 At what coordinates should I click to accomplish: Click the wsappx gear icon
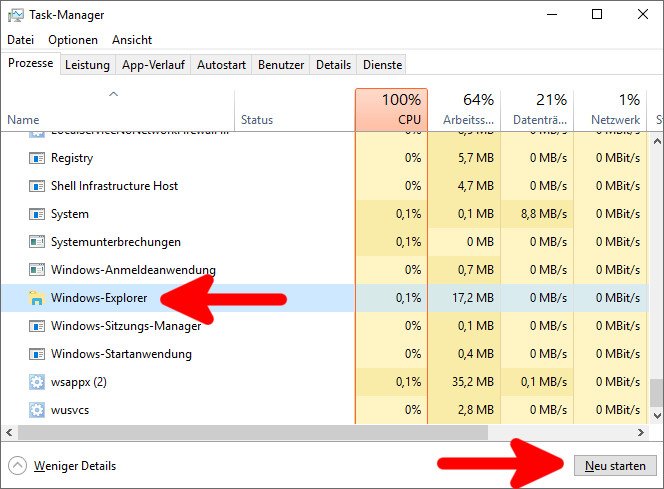click(37, 382)
